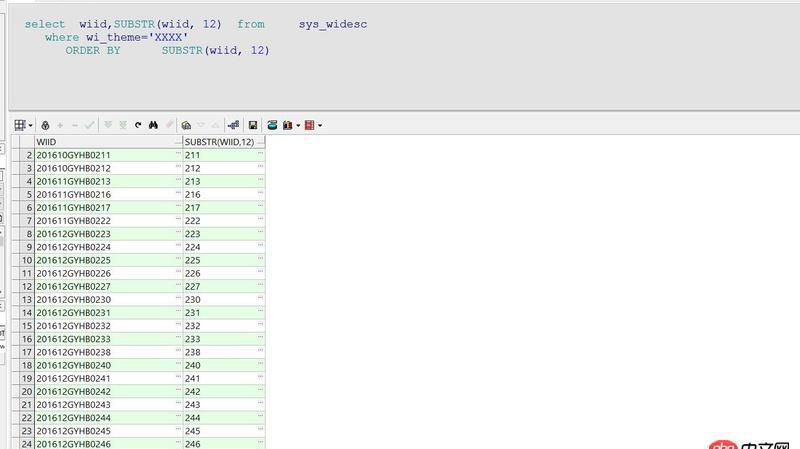
Task: Click cell 201610GYHB0212
Action: [108, 168]
